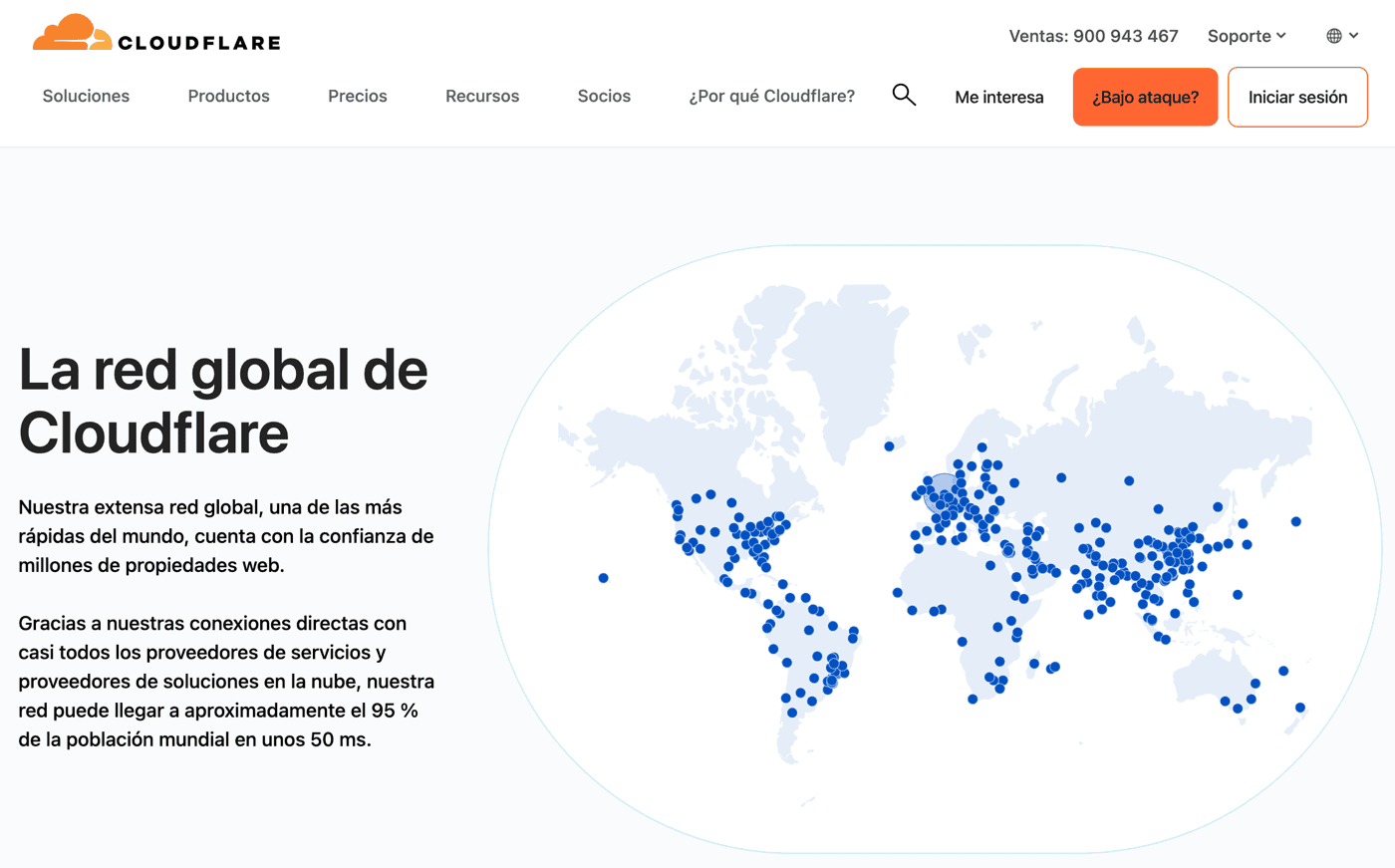Open the ¿Por qué Cloudflare? menu
Viewport: 1395px width, 868px height.
click(x=772, y=96)
